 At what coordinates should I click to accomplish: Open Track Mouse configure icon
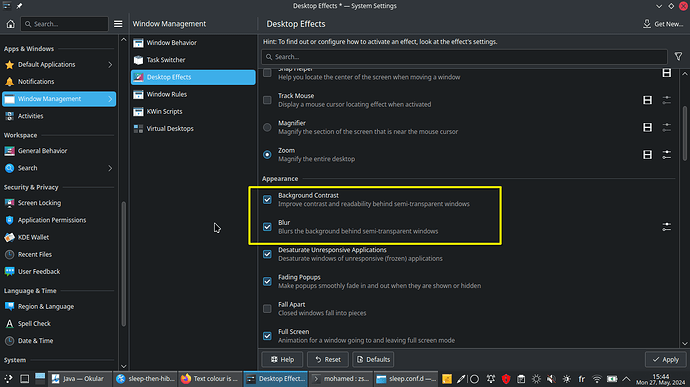pos(667,100)
